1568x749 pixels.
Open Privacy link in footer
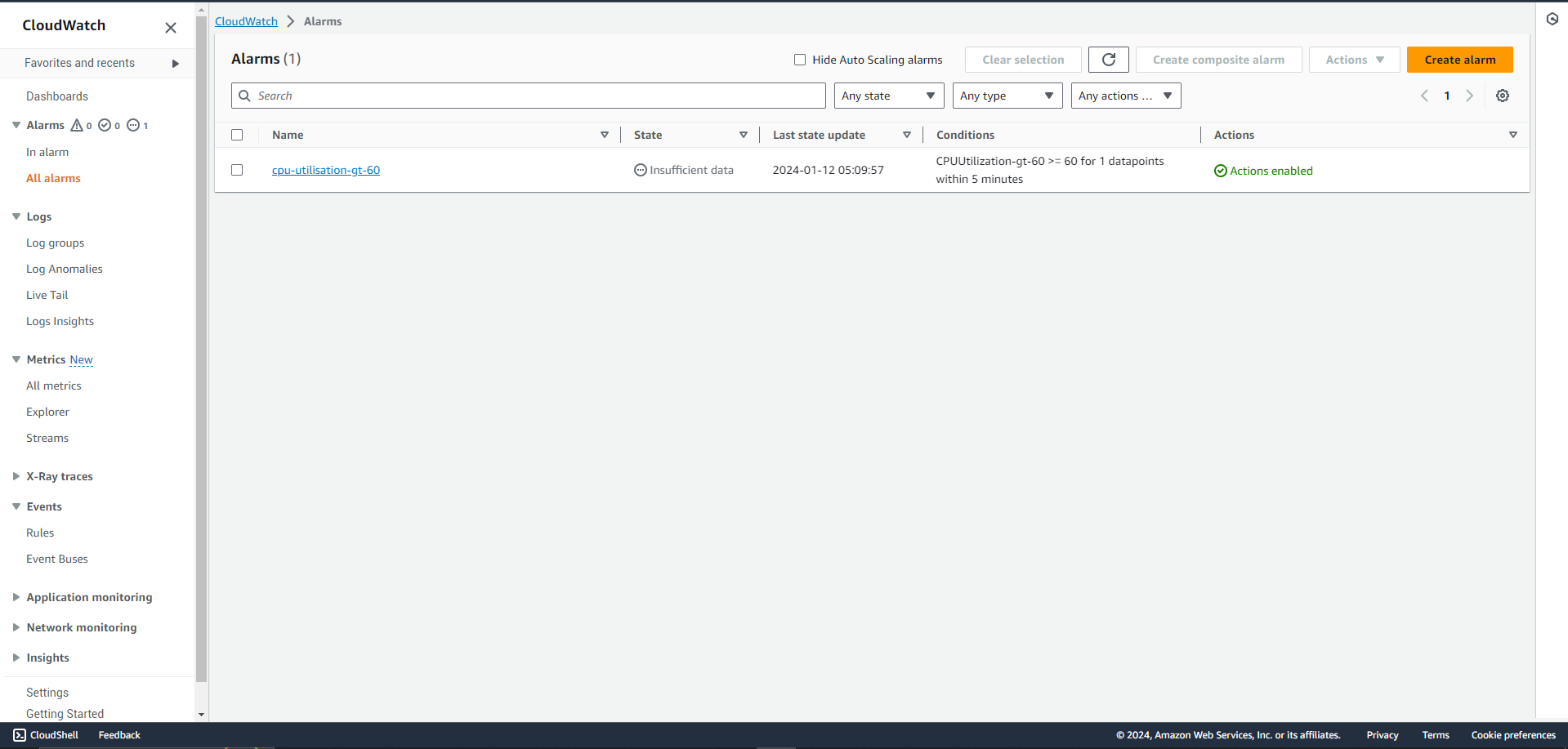coord(1383,735)
